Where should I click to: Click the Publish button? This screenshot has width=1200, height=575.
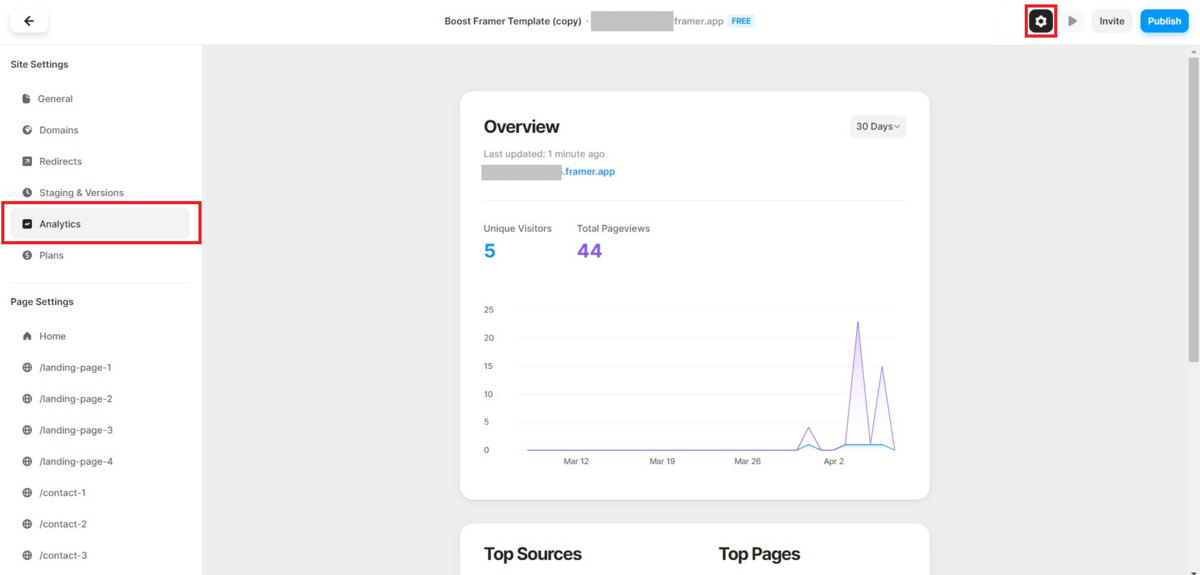(x=1164, y=21)
